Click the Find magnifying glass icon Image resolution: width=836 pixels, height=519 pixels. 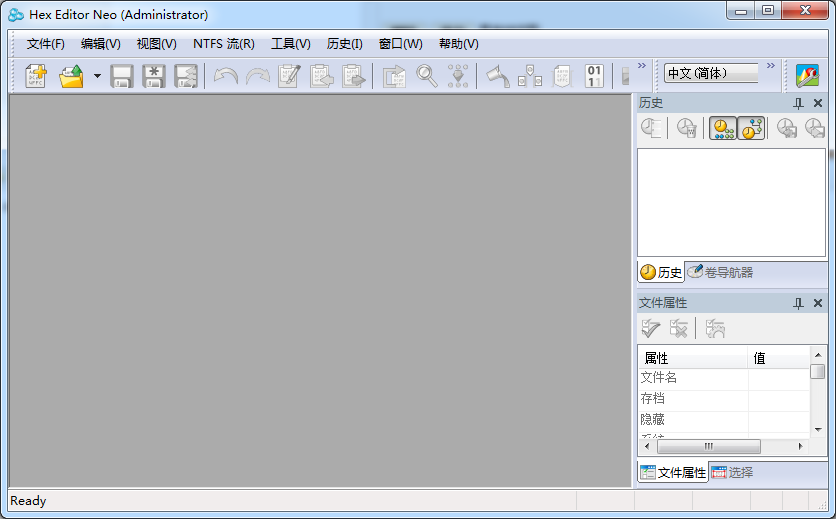pos(427,76)
